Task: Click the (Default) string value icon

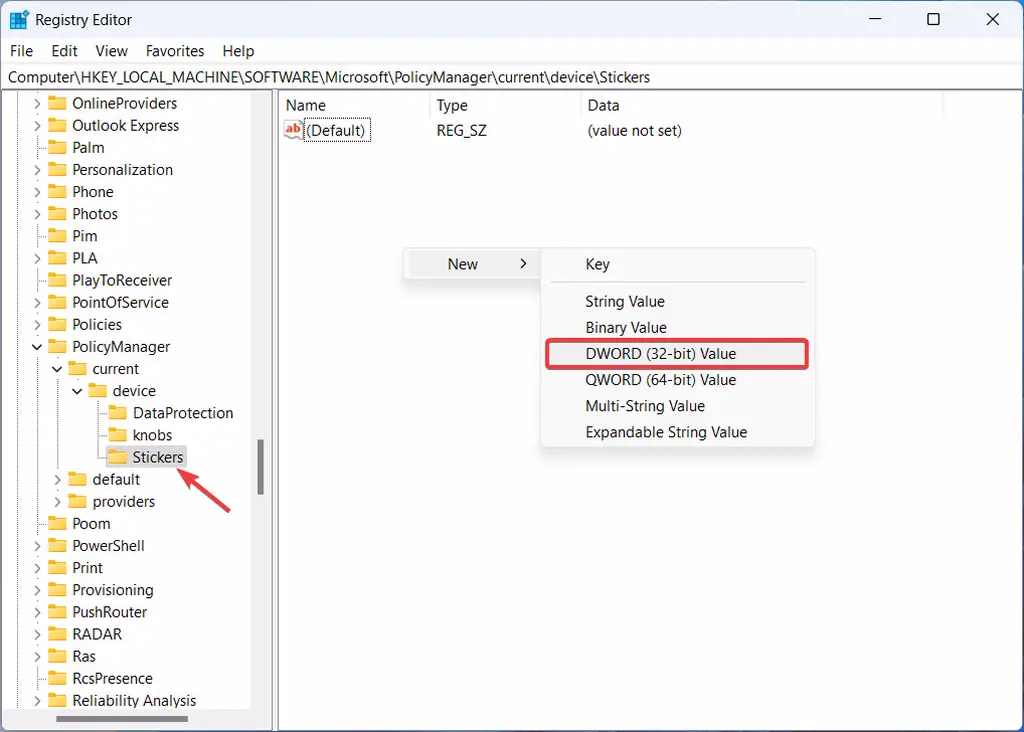Action: 293,130
